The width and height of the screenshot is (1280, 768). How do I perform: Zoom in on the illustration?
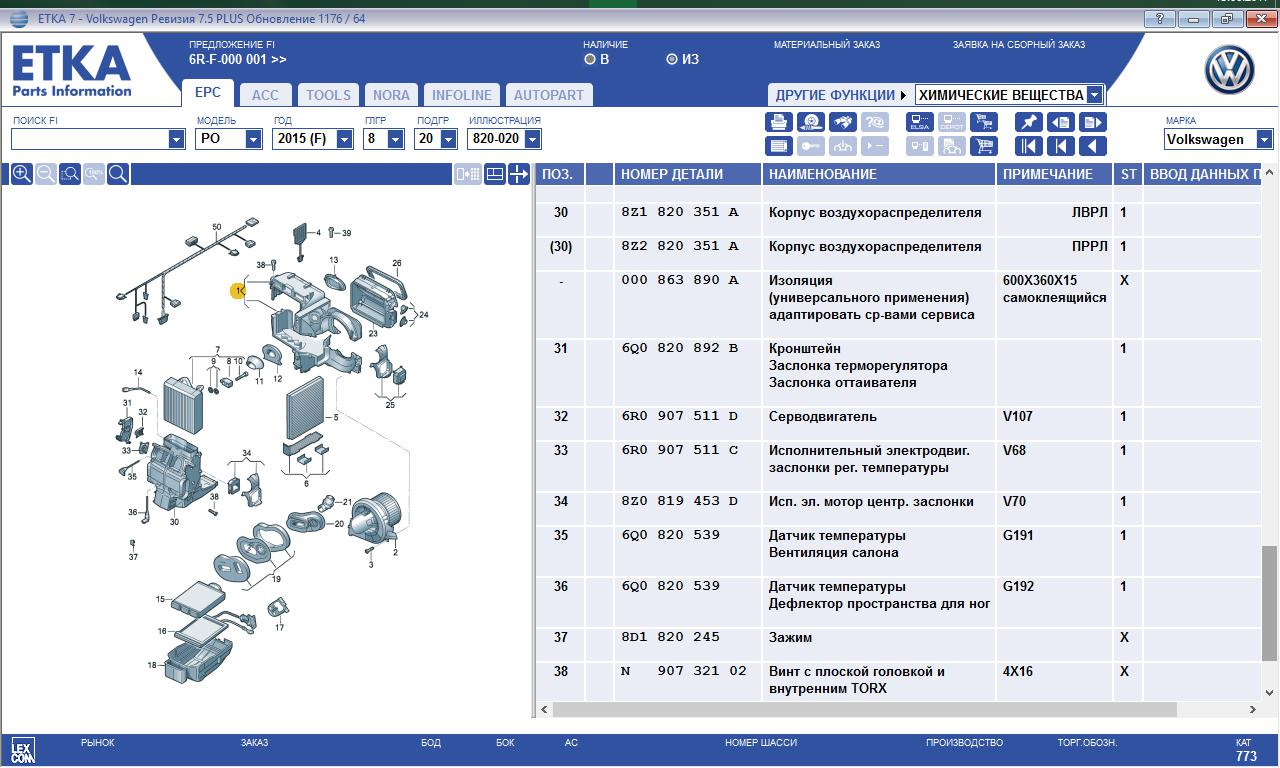21,174
